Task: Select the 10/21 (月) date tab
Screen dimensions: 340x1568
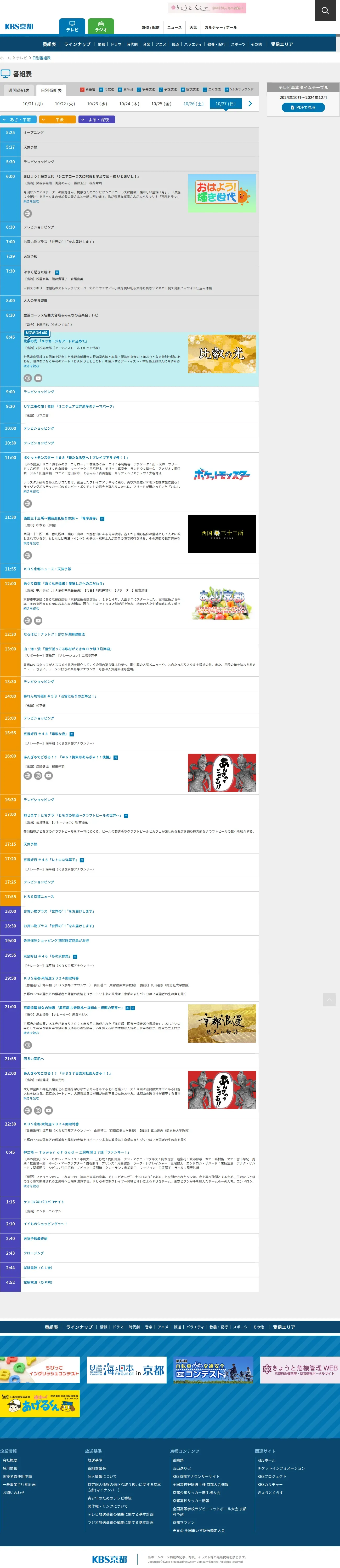Action: [33, 104]
